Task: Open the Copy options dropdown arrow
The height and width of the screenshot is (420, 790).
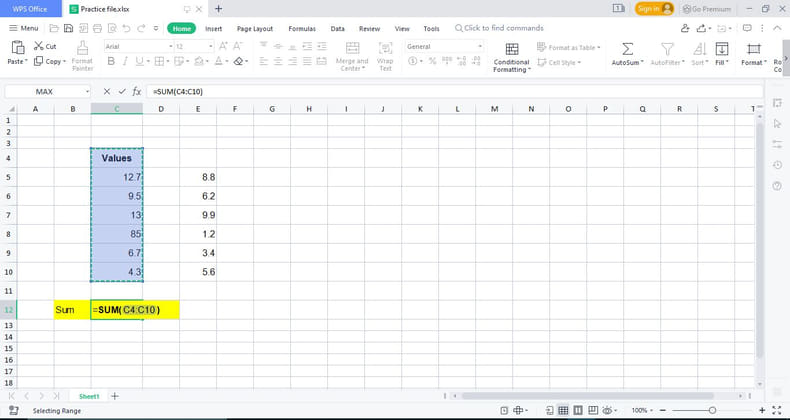Action: 64,61
